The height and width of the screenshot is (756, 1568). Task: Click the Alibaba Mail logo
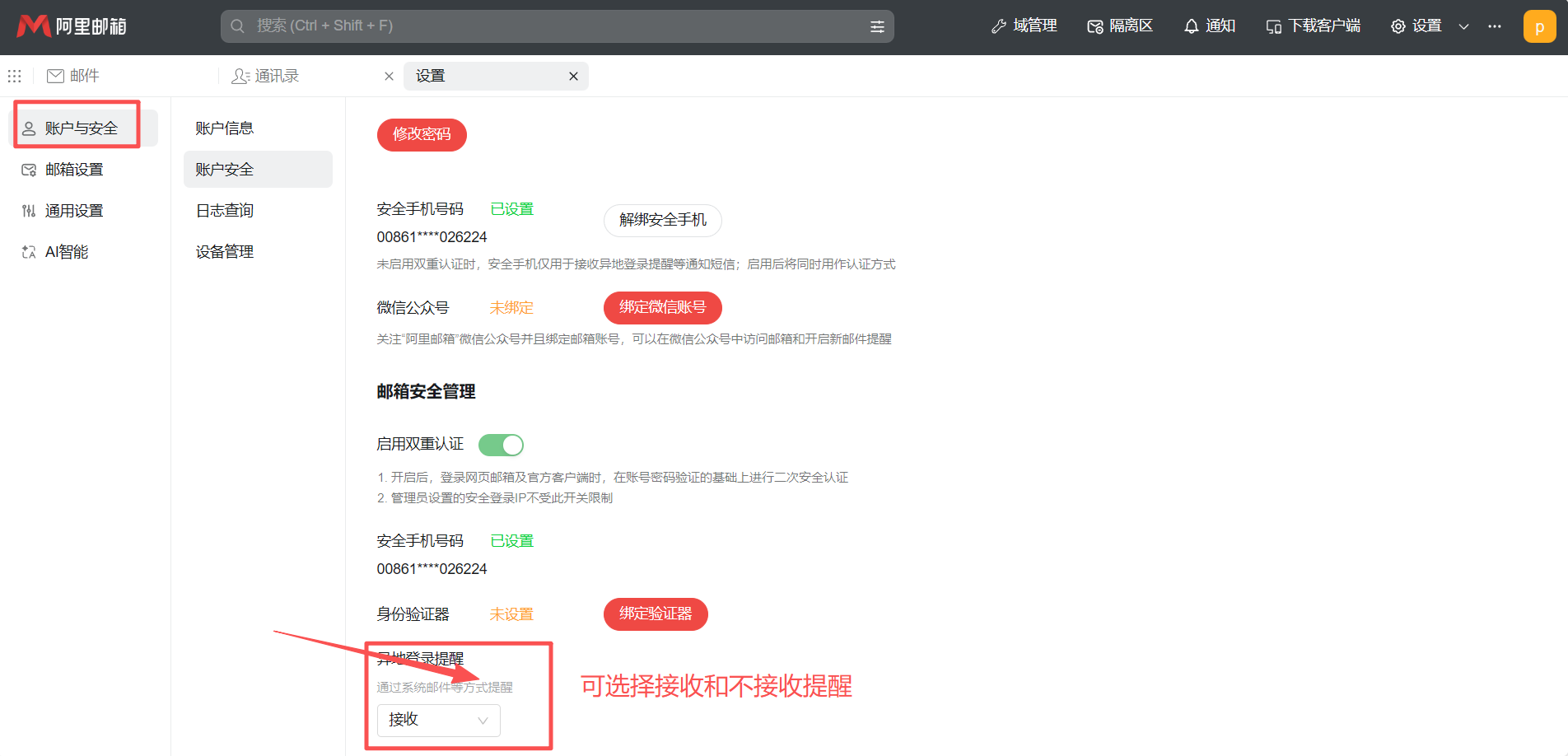pyautogui.click(x=72, y=26)
